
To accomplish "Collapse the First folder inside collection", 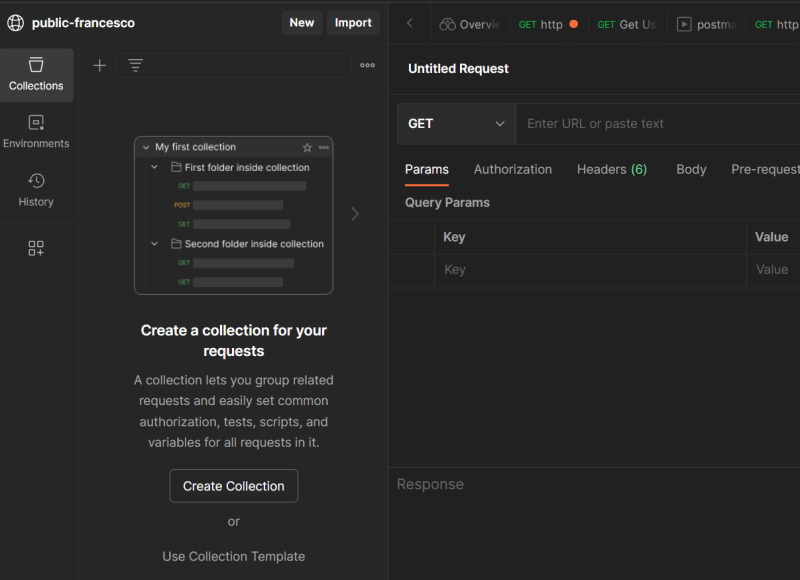I will [x=155, y=168].
